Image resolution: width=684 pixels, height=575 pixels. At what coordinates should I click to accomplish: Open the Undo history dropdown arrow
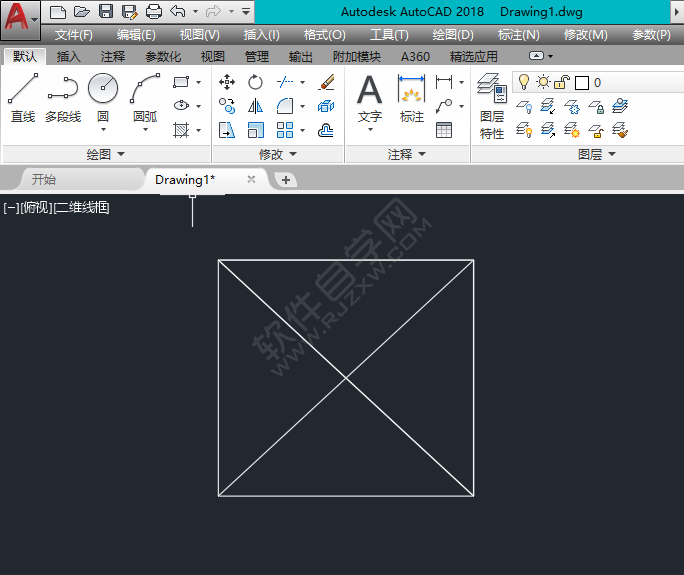click(x=195, y=12)
